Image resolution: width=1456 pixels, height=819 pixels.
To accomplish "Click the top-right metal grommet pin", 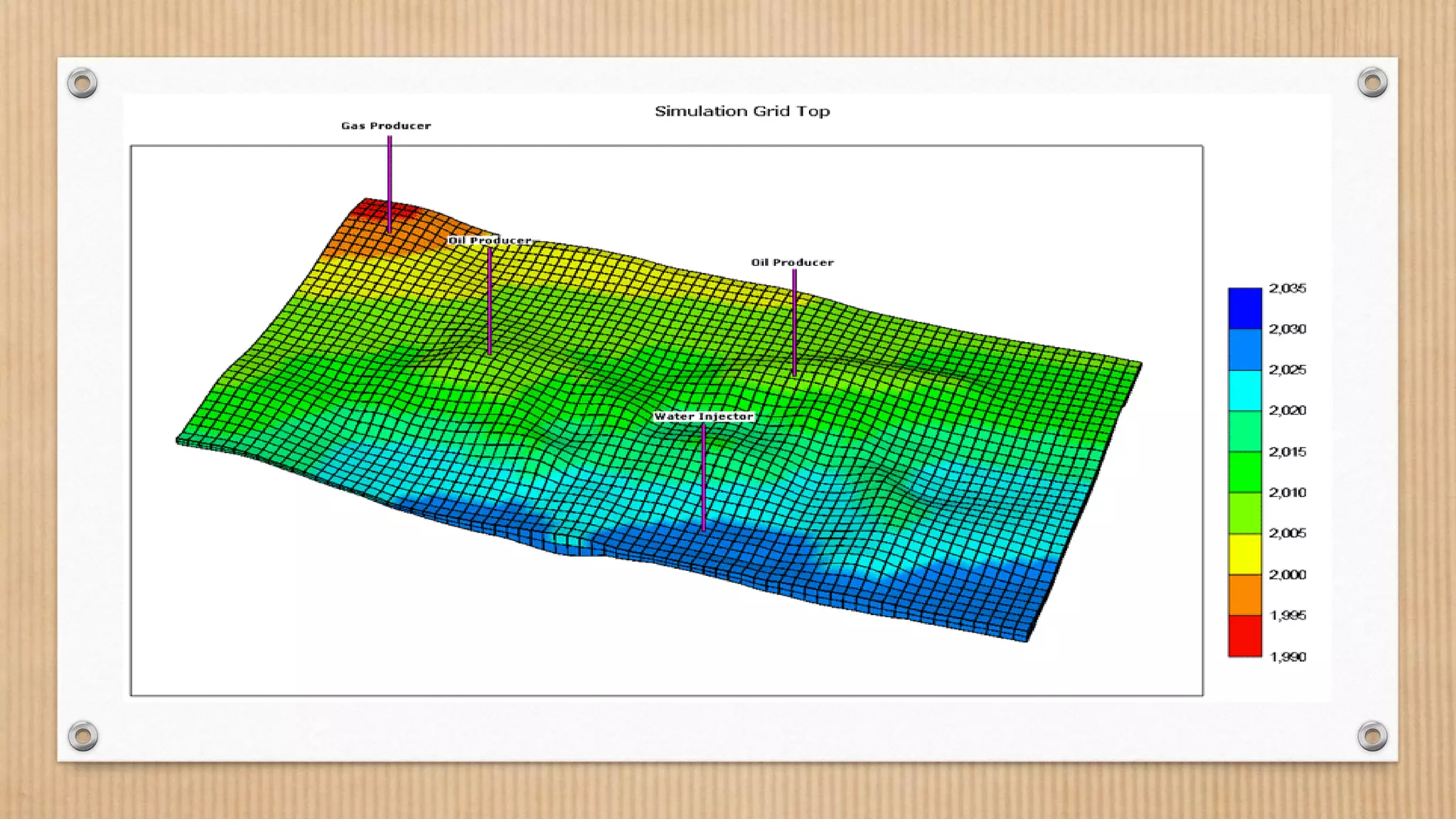I will point(1372,82).
